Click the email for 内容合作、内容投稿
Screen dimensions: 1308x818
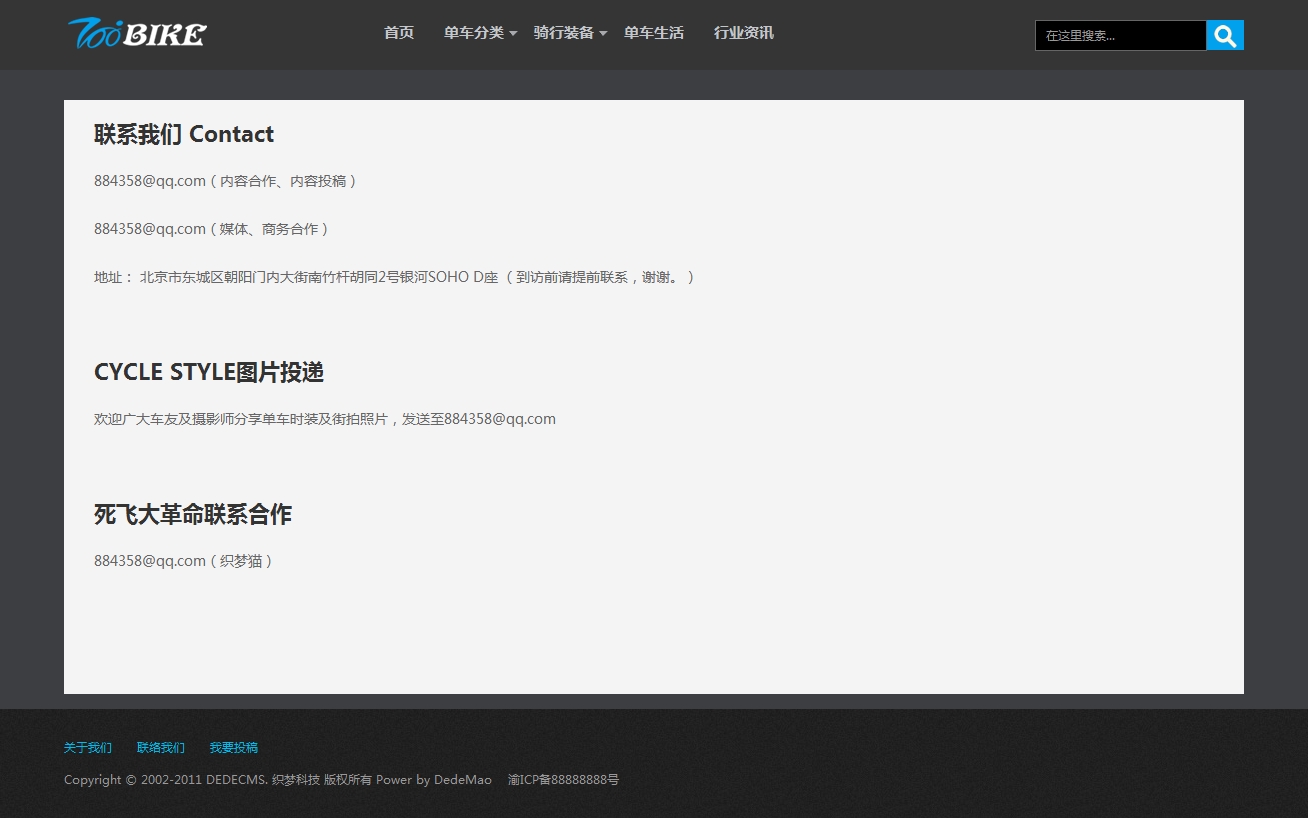(x=150, y=181)
